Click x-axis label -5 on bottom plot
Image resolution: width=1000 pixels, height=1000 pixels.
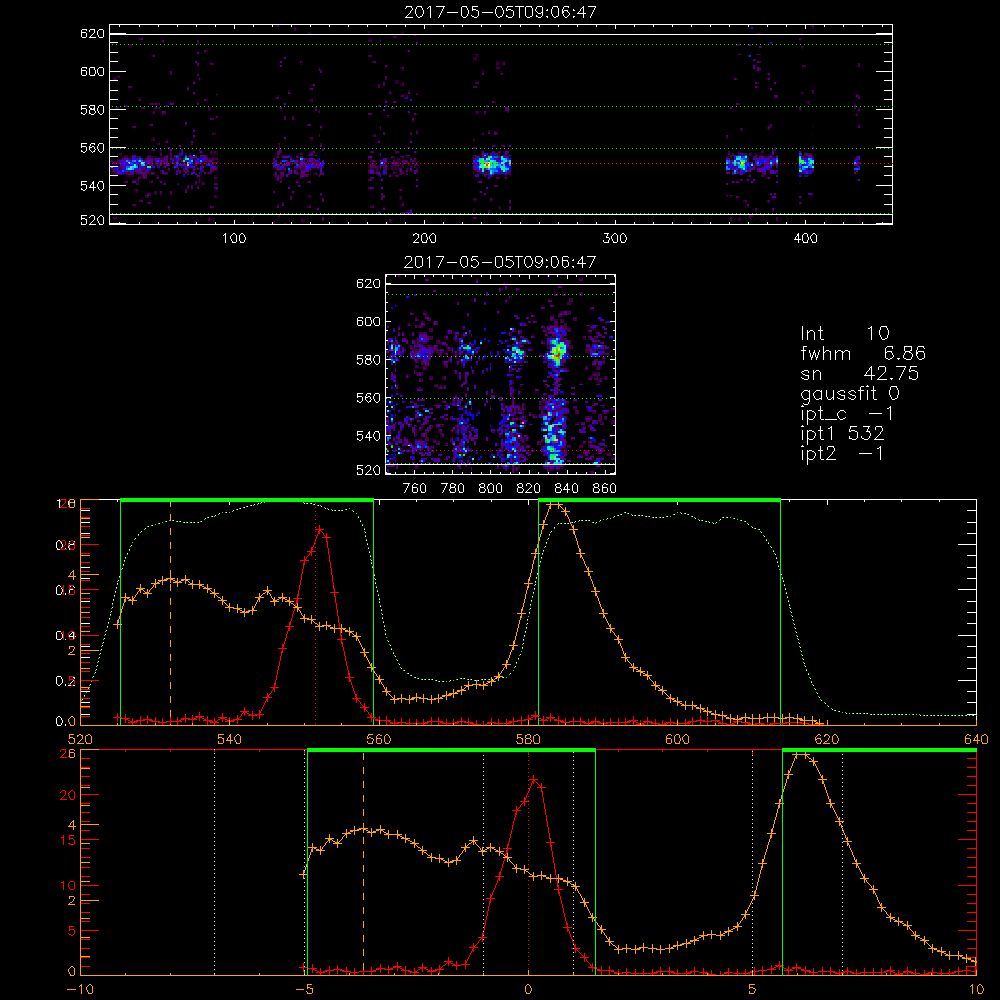(x=305, y=990)
